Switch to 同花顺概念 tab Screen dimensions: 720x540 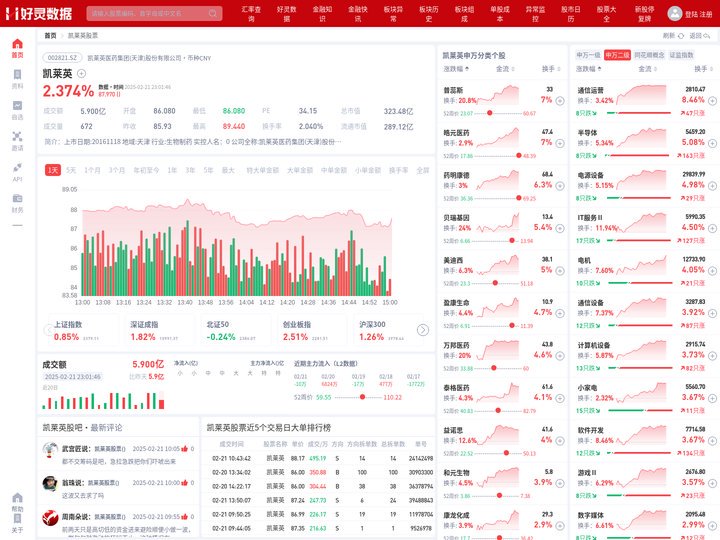[x=649, y=55]
